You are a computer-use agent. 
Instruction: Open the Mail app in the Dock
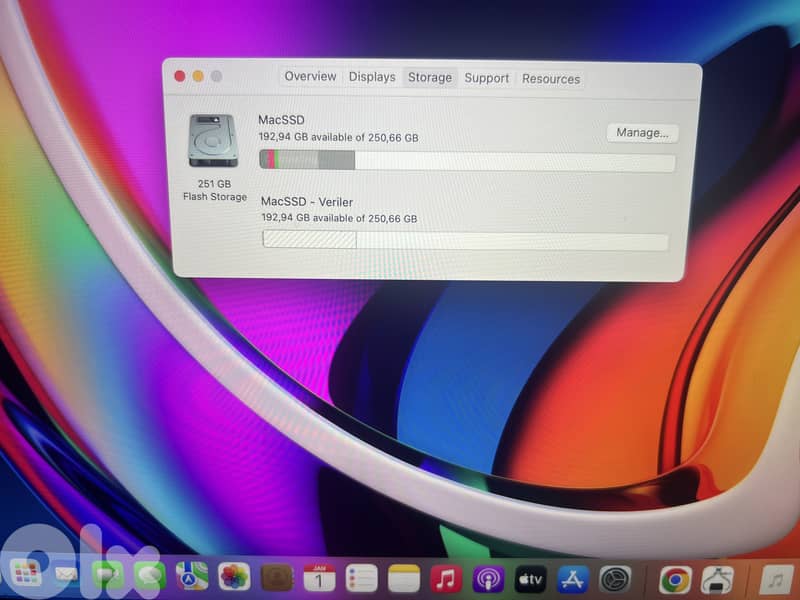click(x=66, y=575)
